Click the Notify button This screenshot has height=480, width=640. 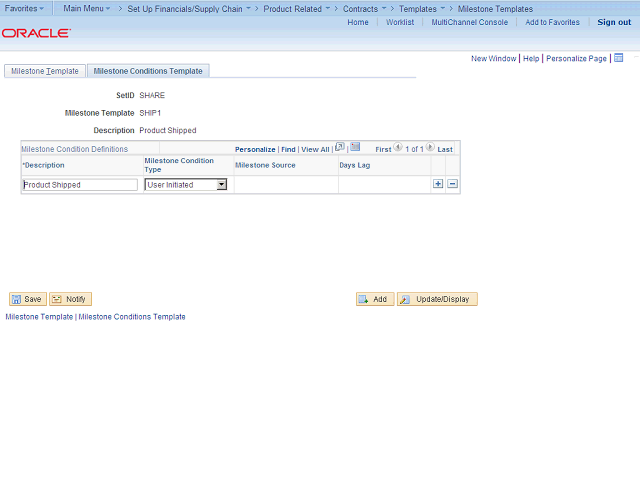pyautogui.click(x=70, y=299)
